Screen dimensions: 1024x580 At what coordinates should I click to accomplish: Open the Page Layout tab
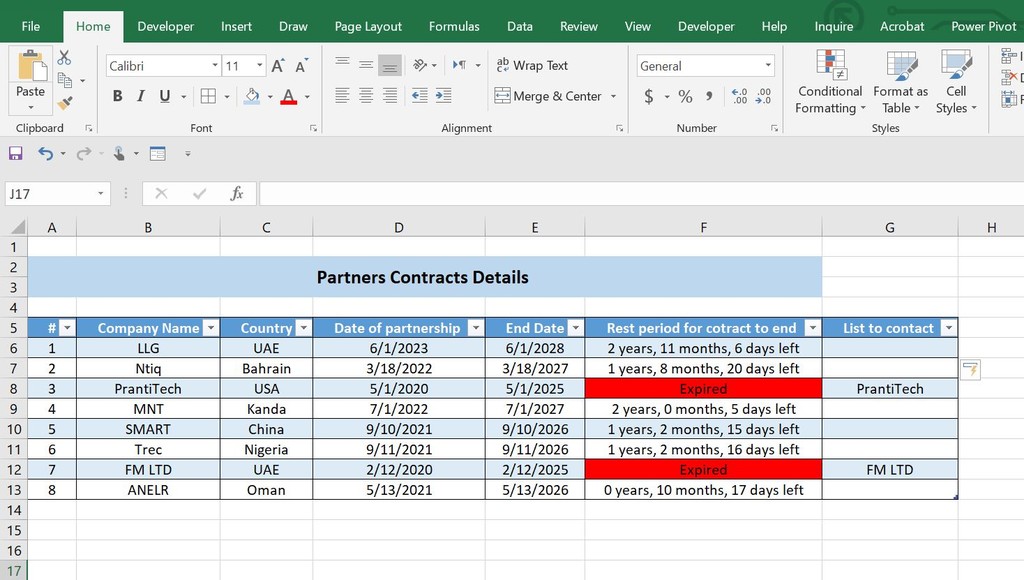tap(368, 26)
